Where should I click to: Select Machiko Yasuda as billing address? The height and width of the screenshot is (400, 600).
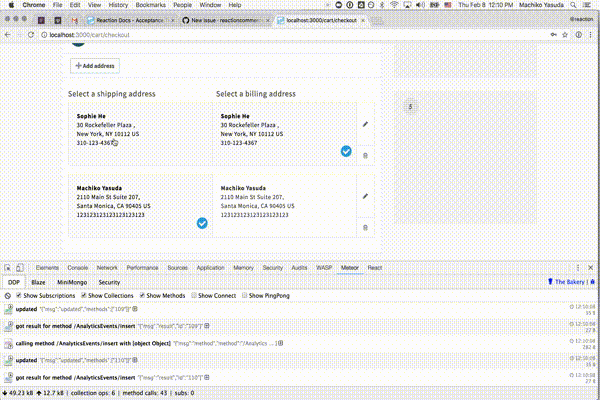coord(285,206)
